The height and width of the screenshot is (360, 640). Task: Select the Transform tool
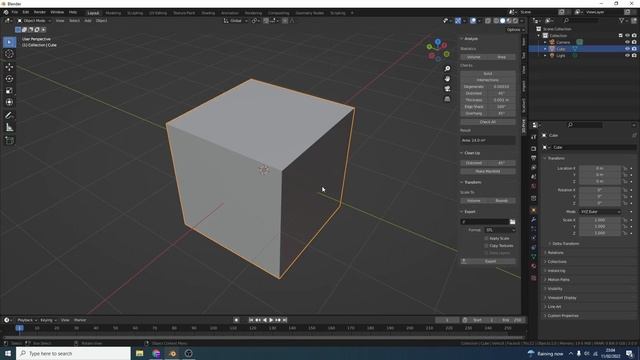pyautogui.click(x=9, y=102)
